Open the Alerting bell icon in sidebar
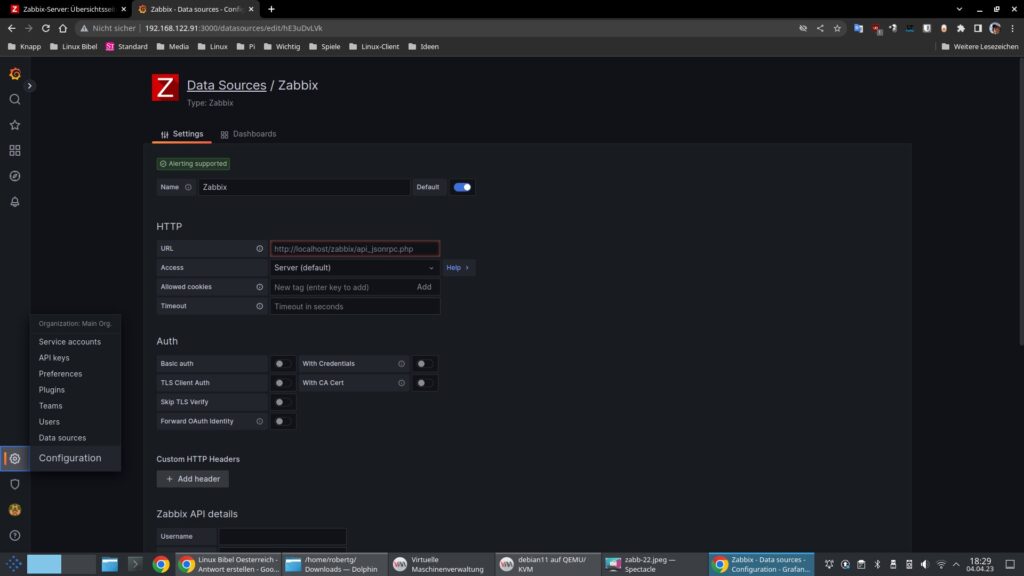The width and height of the screenshot is (1024, 576). point(15,202)
